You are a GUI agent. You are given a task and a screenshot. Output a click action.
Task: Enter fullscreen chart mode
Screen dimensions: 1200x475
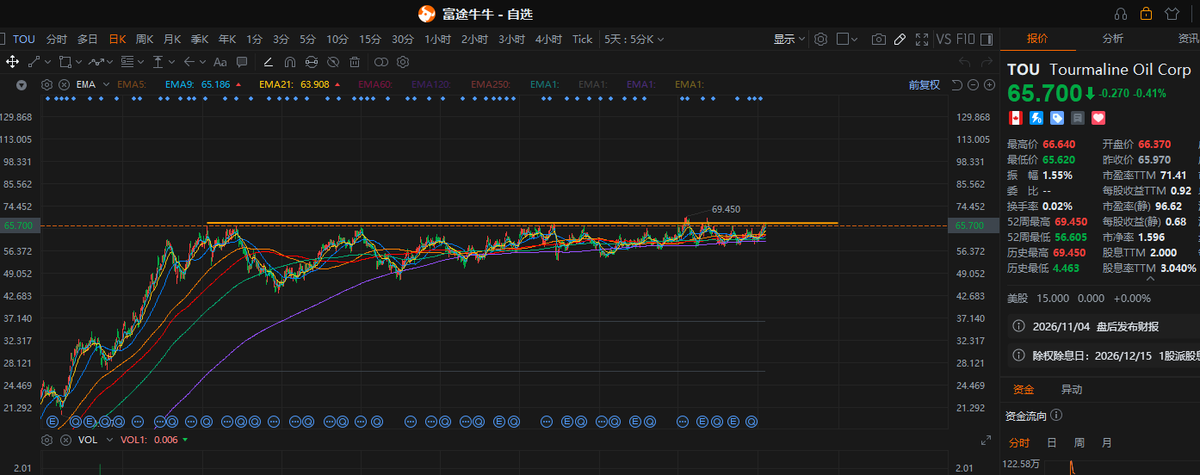(x=922, y=39)
